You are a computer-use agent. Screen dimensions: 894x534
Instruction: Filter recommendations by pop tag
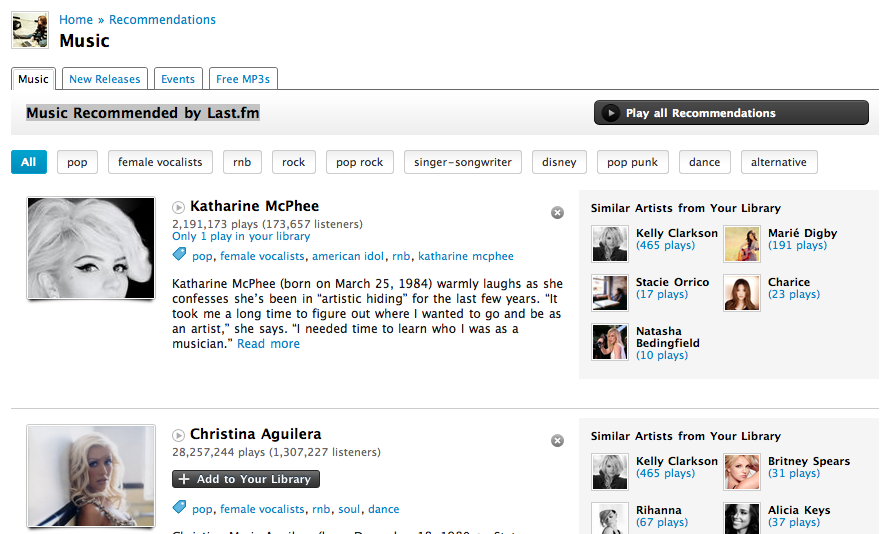point(77,162)
